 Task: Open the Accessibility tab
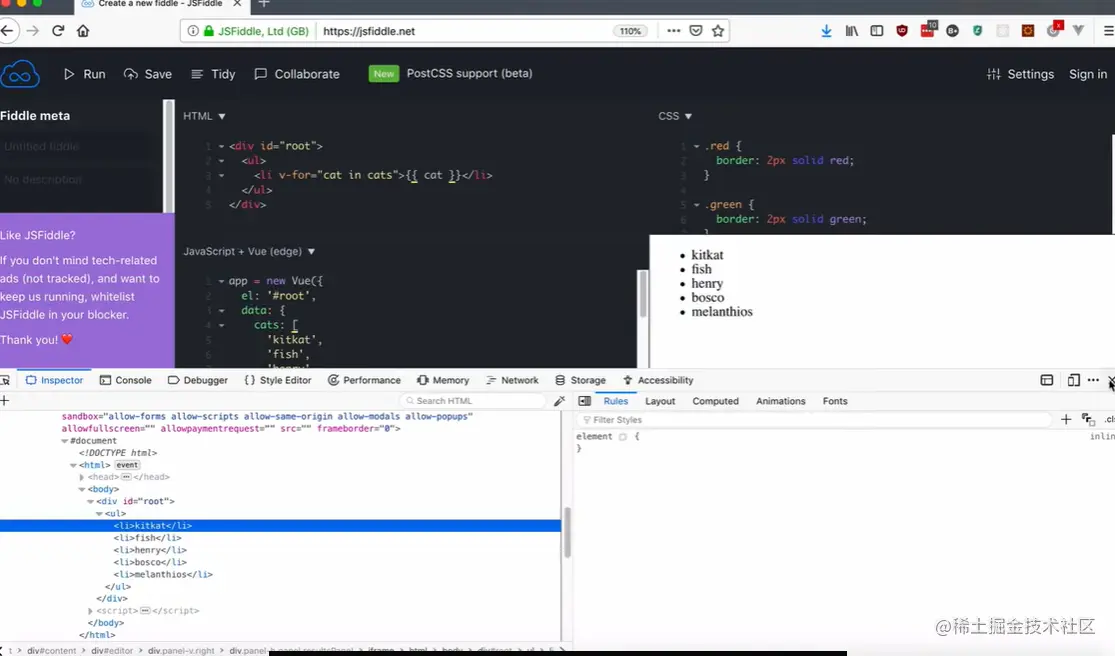click(658, 380)
